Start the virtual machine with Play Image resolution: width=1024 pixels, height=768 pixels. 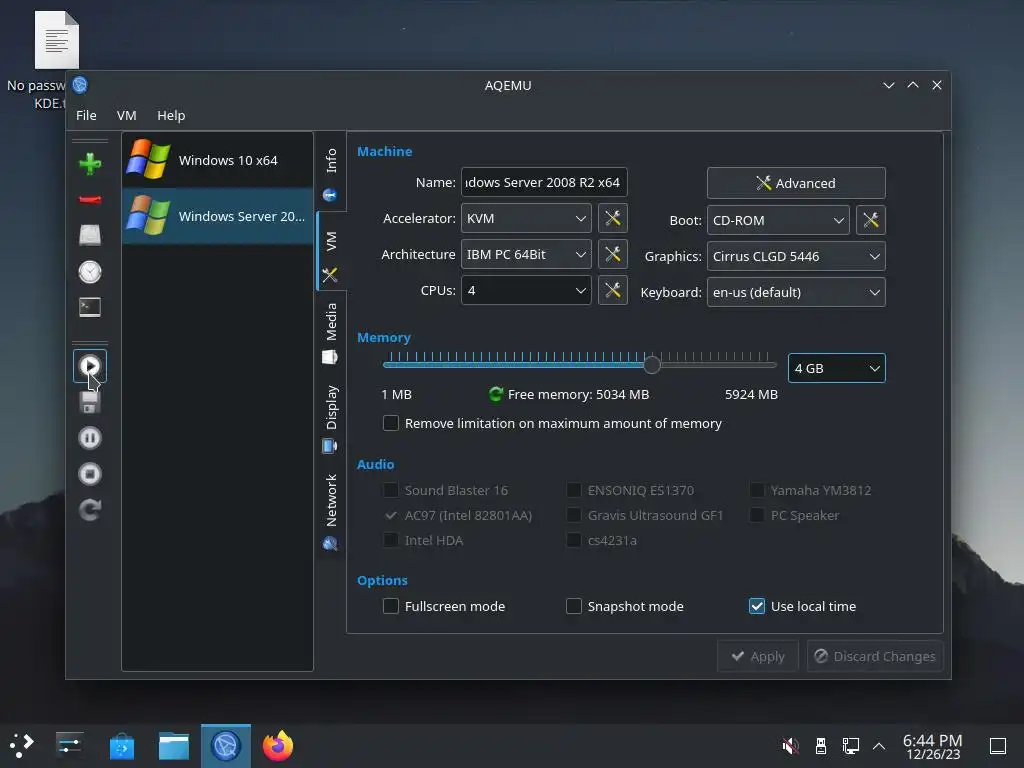90,366
